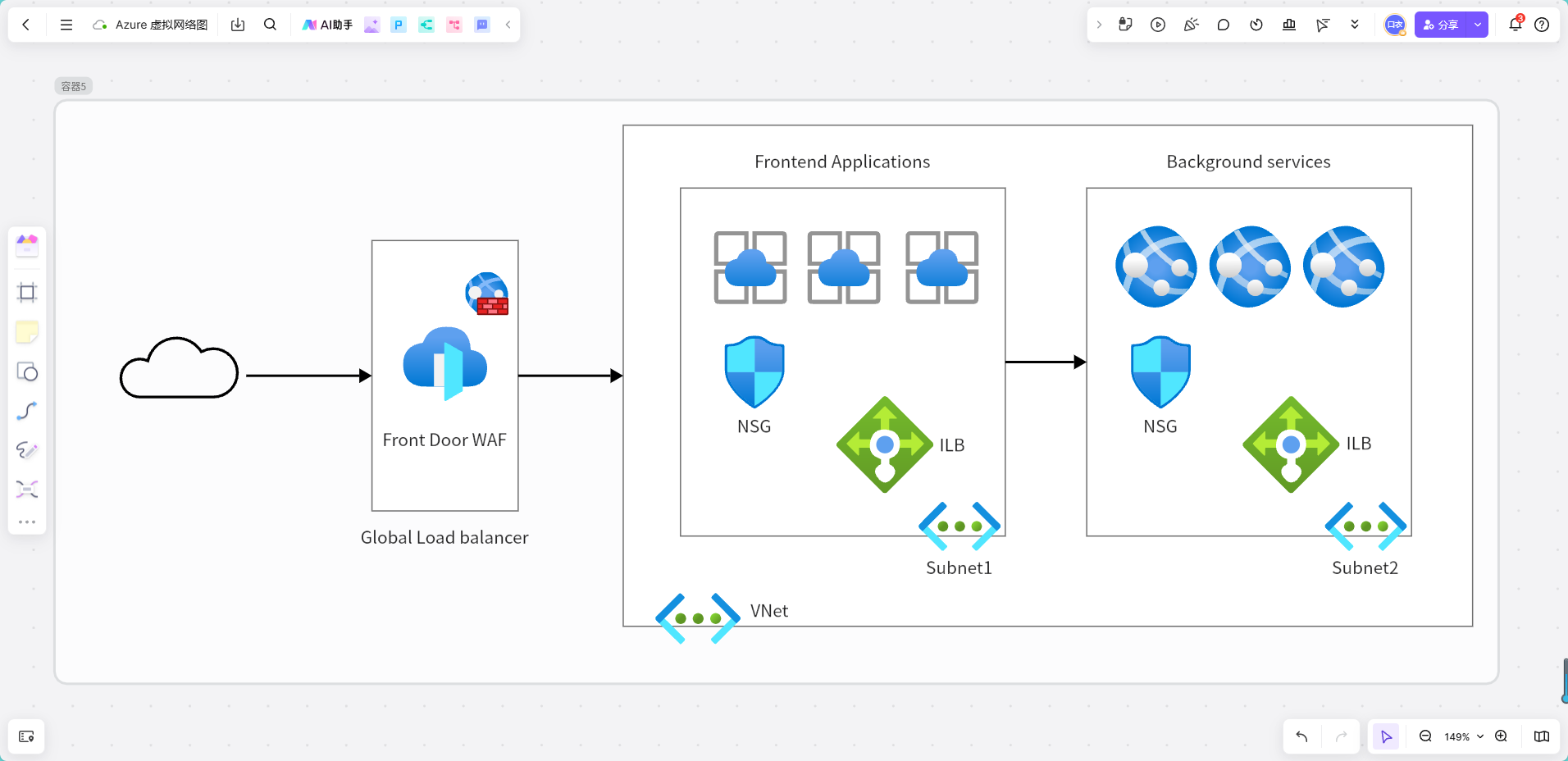Select the 'Subnet1' label
The image size is (1568, 761).
pos(959,567)
